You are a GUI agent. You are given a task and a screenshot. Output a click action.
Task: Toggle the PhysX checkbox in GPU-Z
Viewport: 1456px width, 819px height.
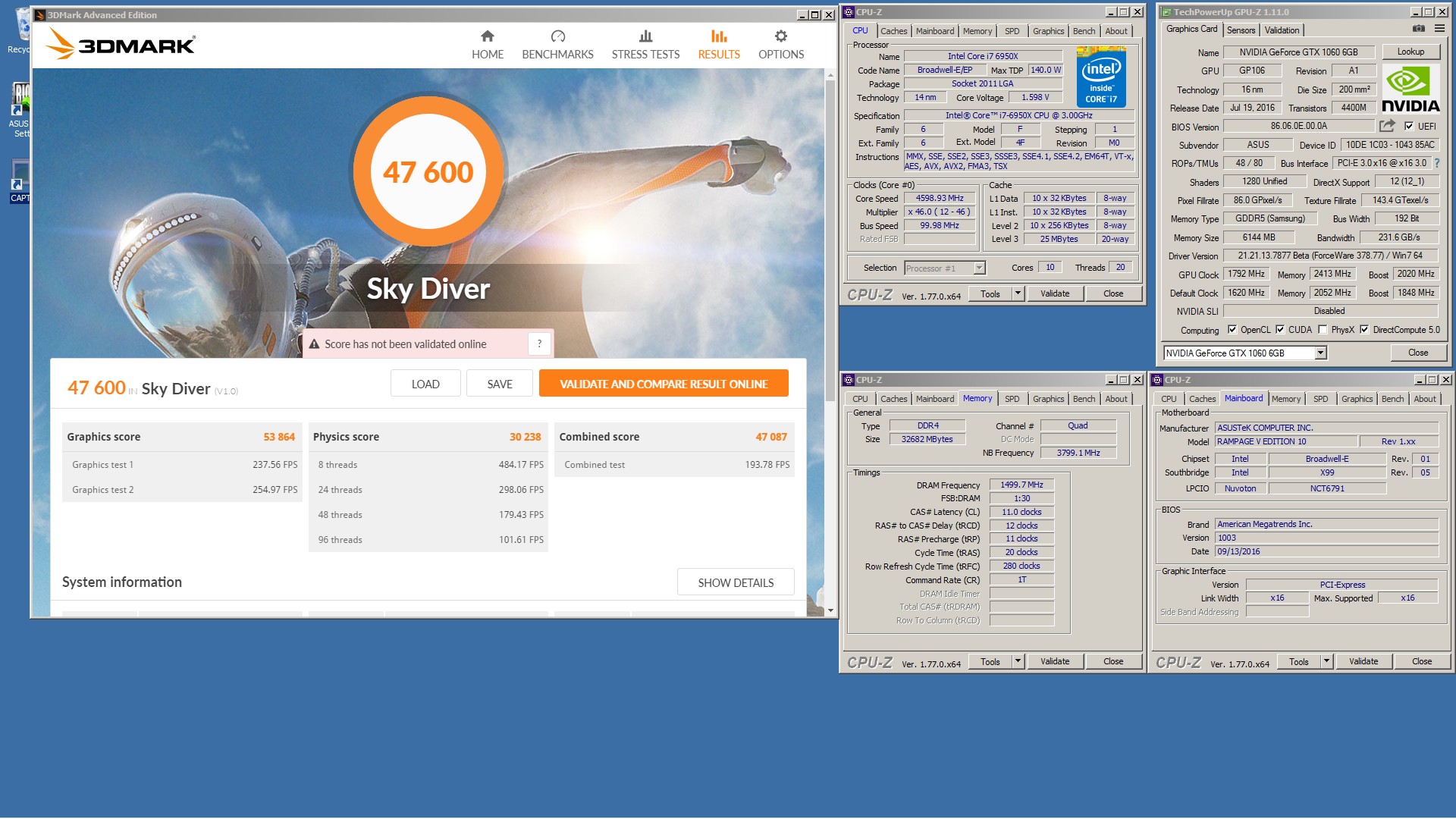point(1323,330)
